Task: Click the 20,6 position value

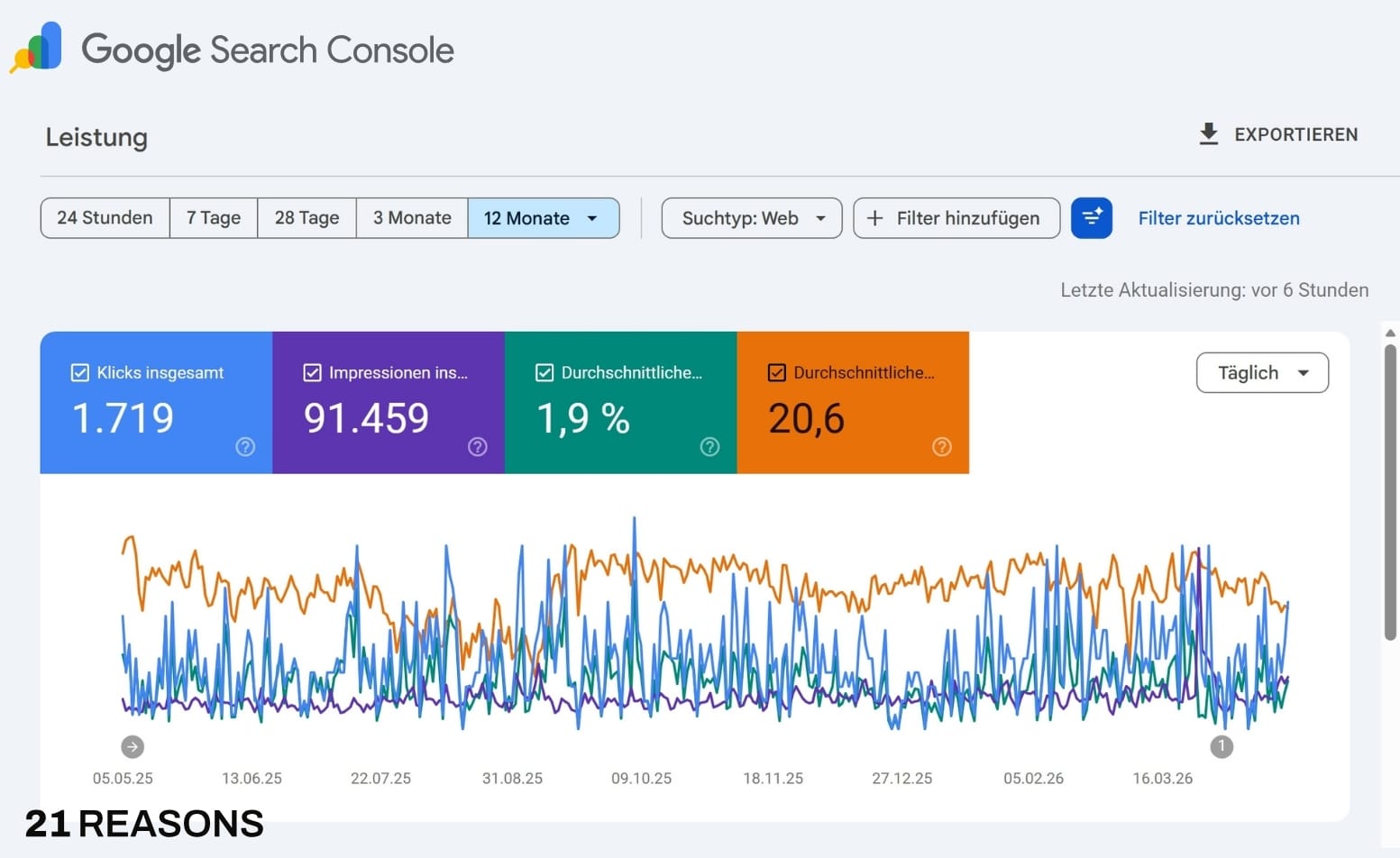Action: pyautogui.click(x=806, y=418)
